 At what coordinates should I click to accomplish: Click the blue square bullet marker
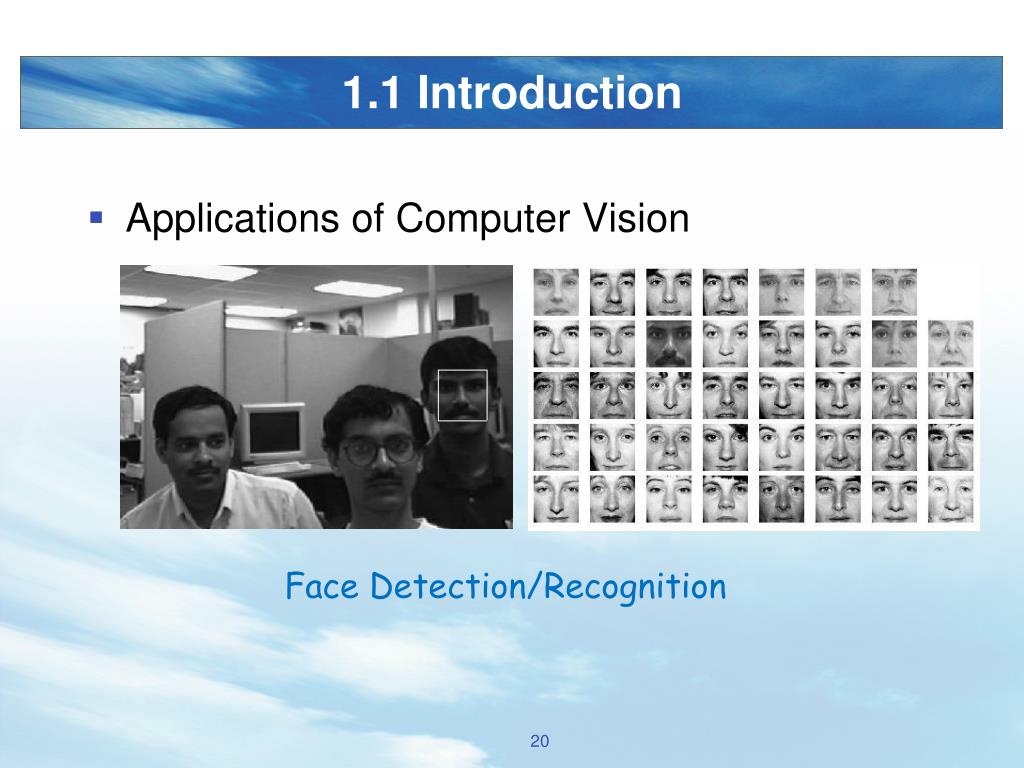[96, 217]
